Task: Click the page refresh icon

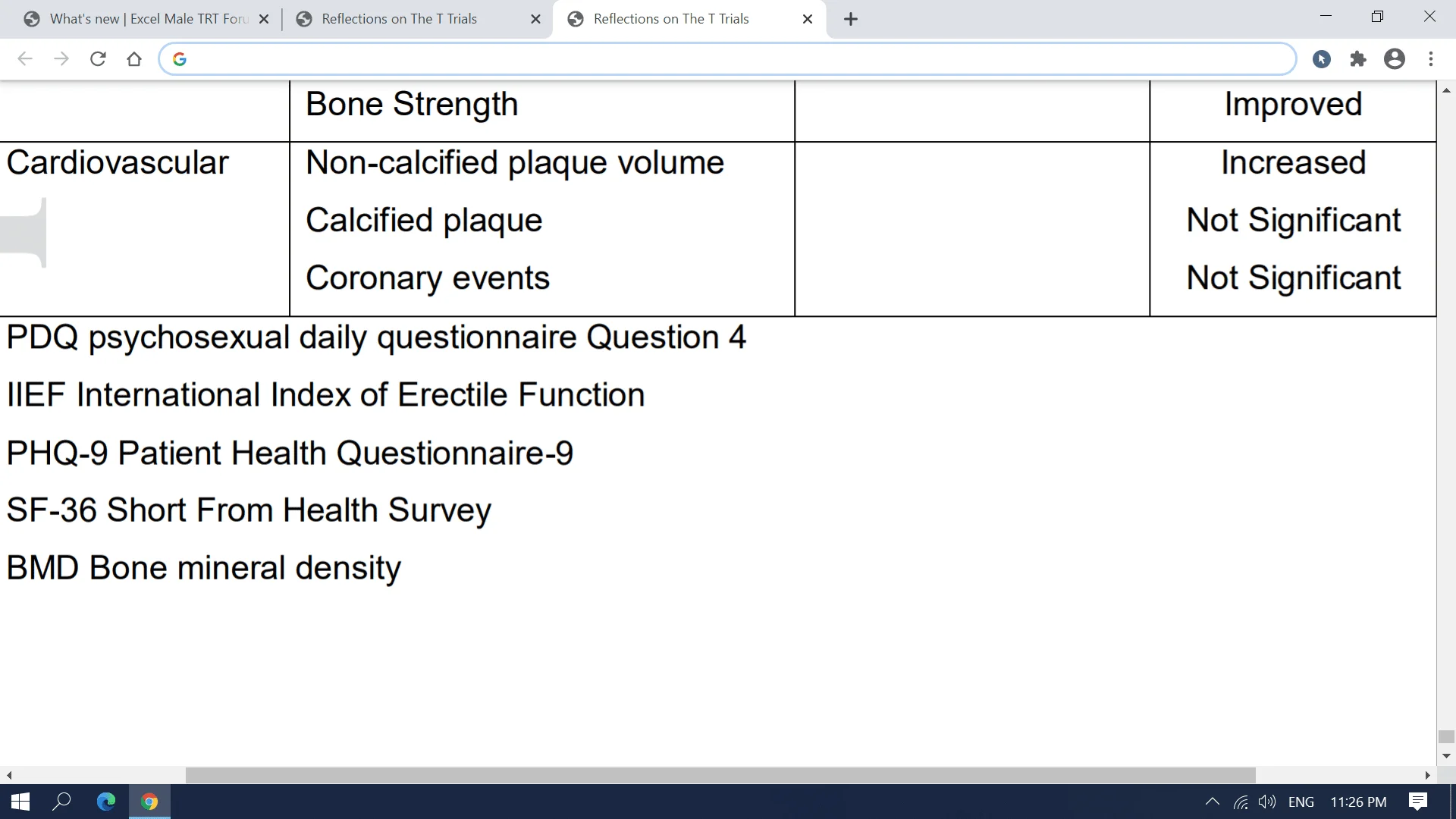Action: (x=97, y=59)
